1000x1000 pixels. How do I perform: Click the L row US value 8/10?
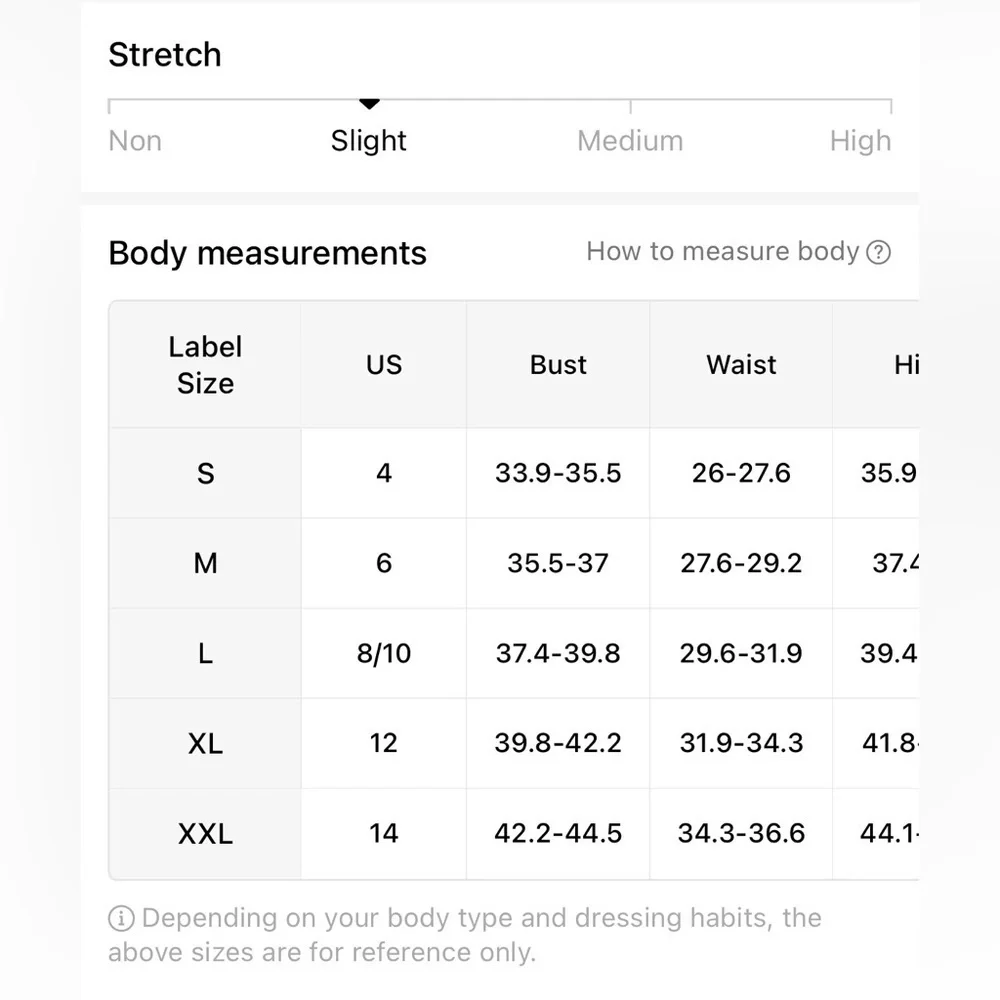pos(384,653)
